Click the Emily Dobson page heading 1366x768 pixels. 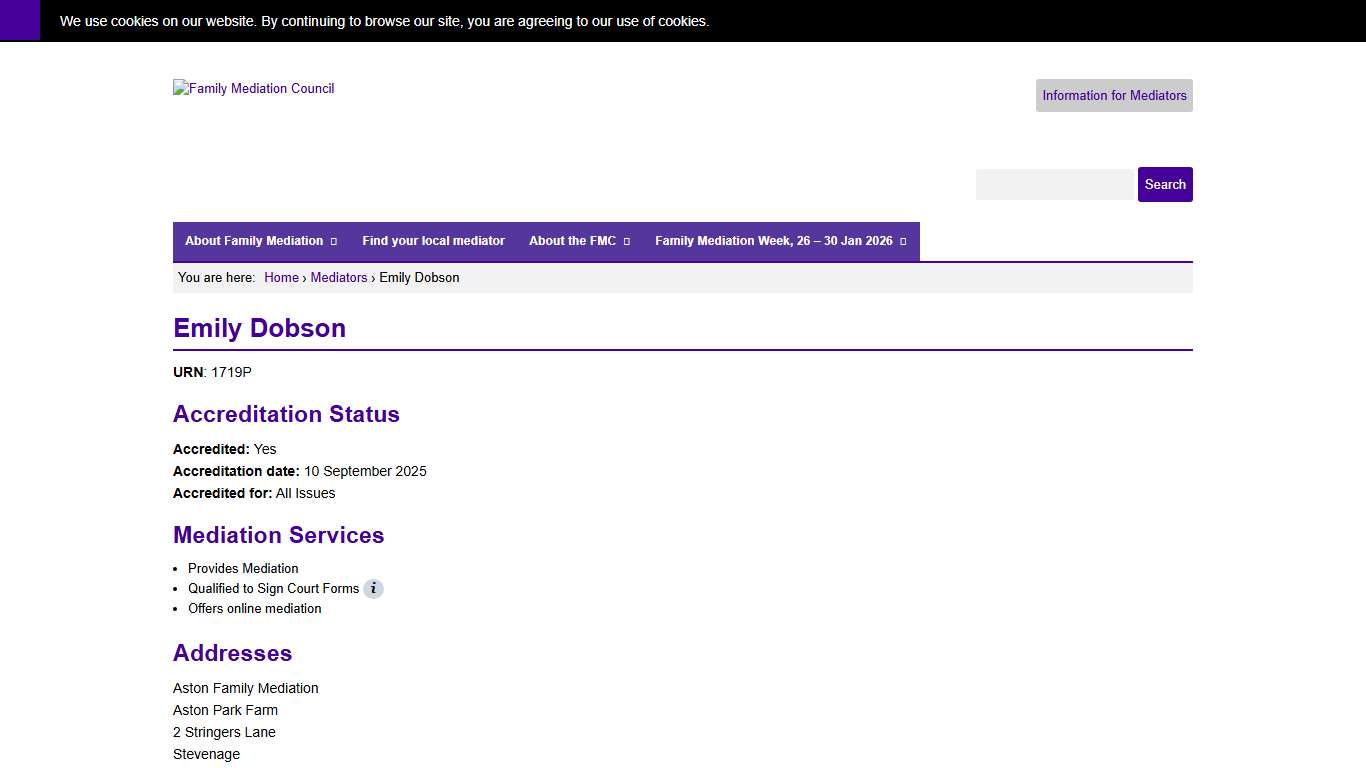pyautogui.click(x=260, y=329)
